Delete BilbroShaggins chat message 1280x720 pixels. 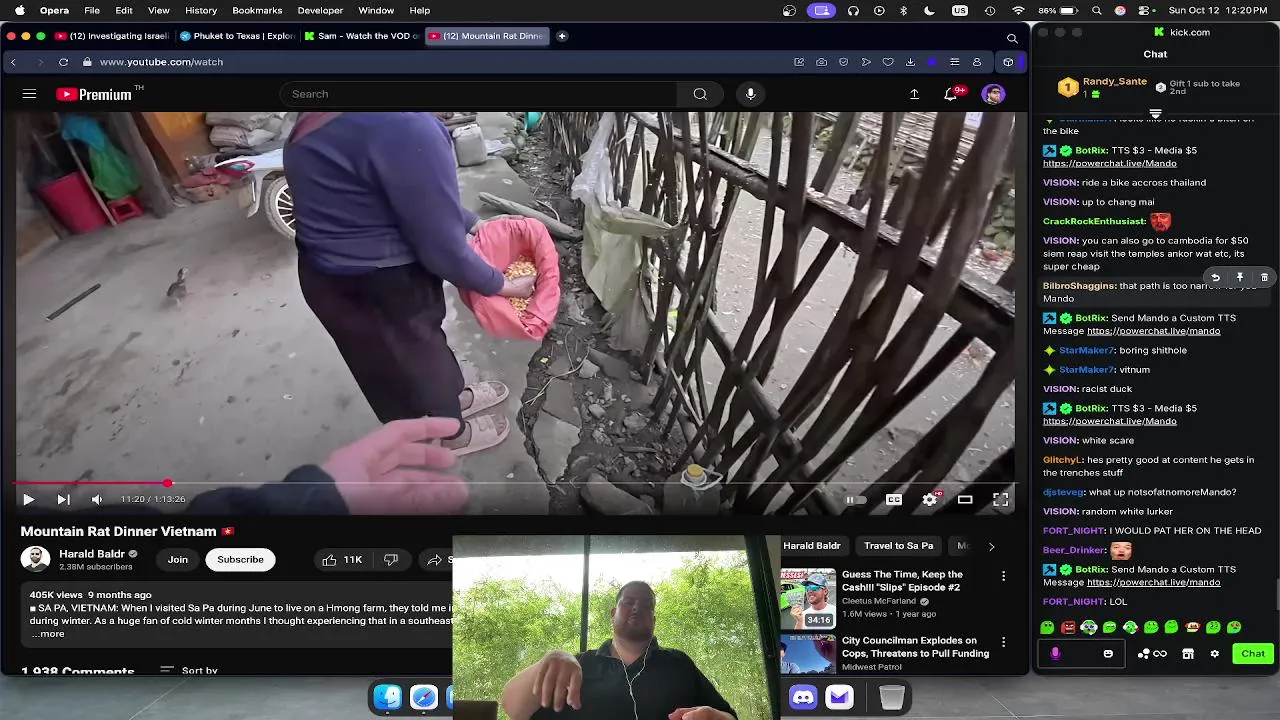click(x=1264, y=278)
